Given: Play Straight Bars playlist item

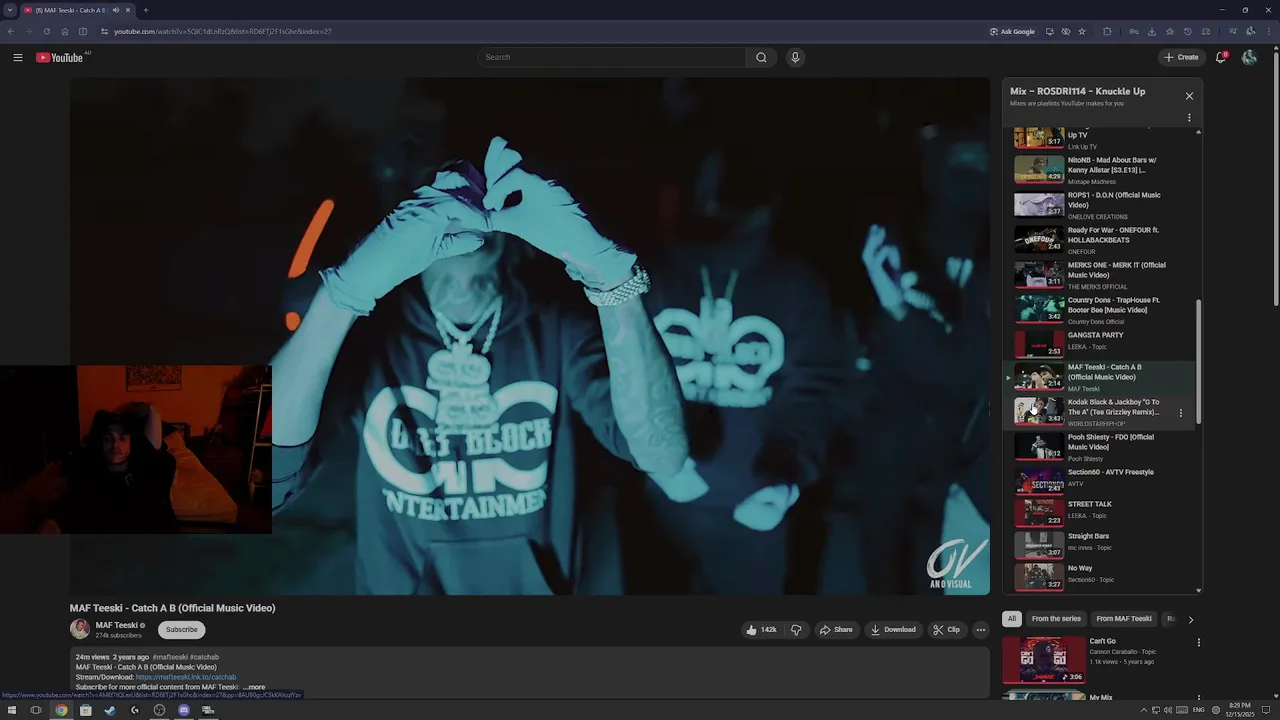Looking at the screenshot, I should pyautogui.click(x=1098, y=544).
